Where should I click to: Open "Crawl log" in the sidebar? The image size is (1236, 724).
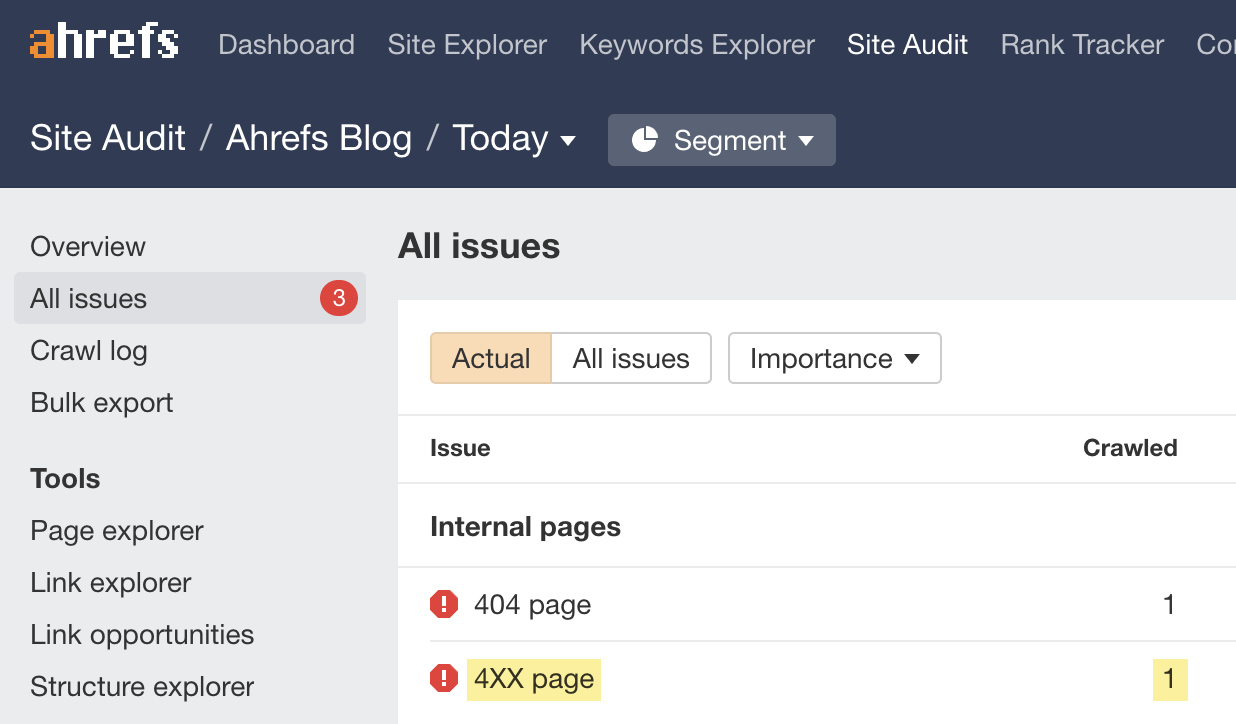[x=88, y=350]
